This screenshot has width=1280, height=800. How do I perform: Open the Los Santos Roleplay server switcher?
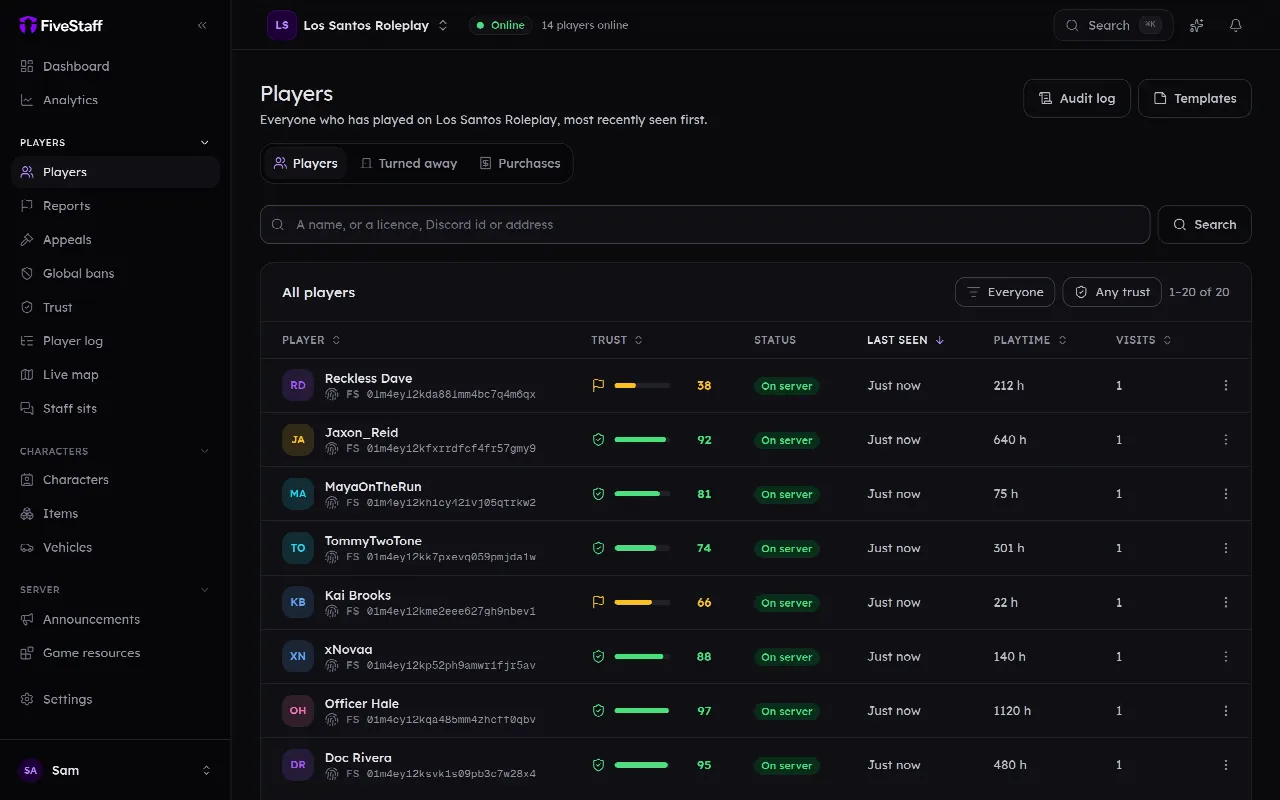(360, 25)
